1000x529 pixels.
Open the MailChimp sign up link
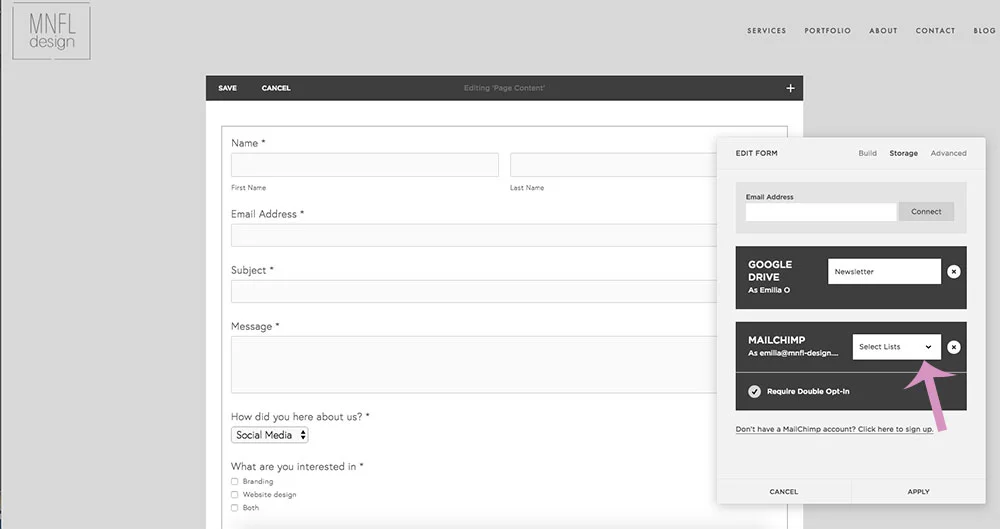click(834, 429)
